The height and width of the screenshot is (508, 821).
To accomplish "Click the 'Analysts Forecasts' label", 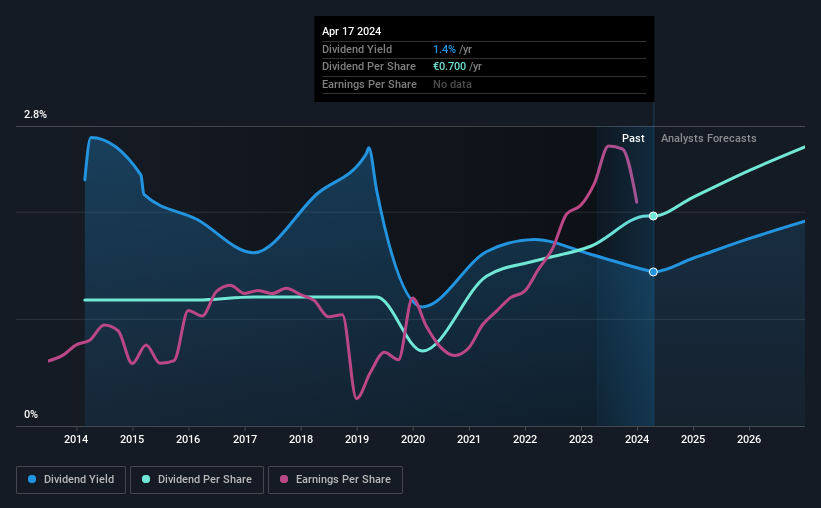I will coord(708,138).
